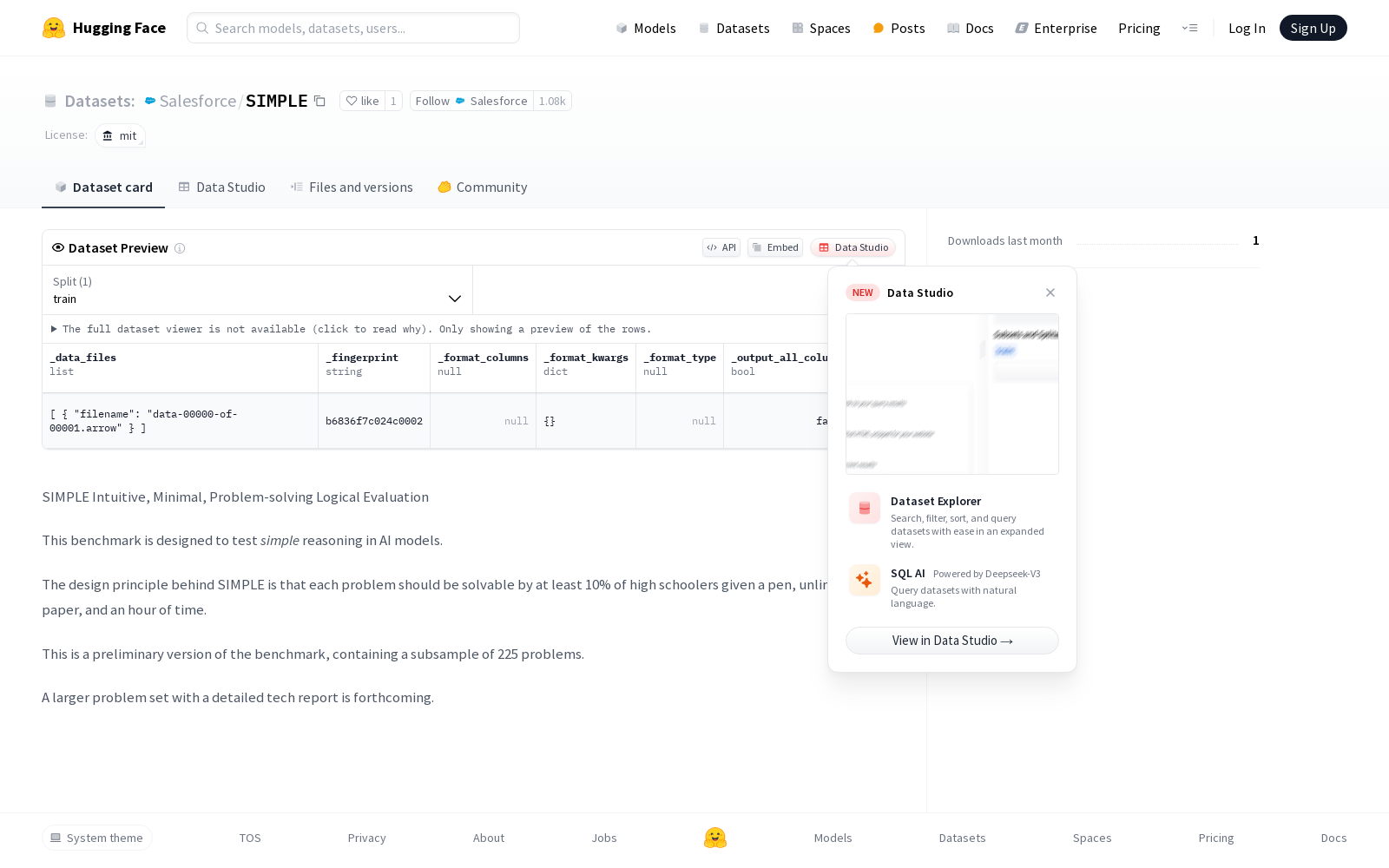
Task: Click the Salesforce owner link
Action: coord(198,101)
